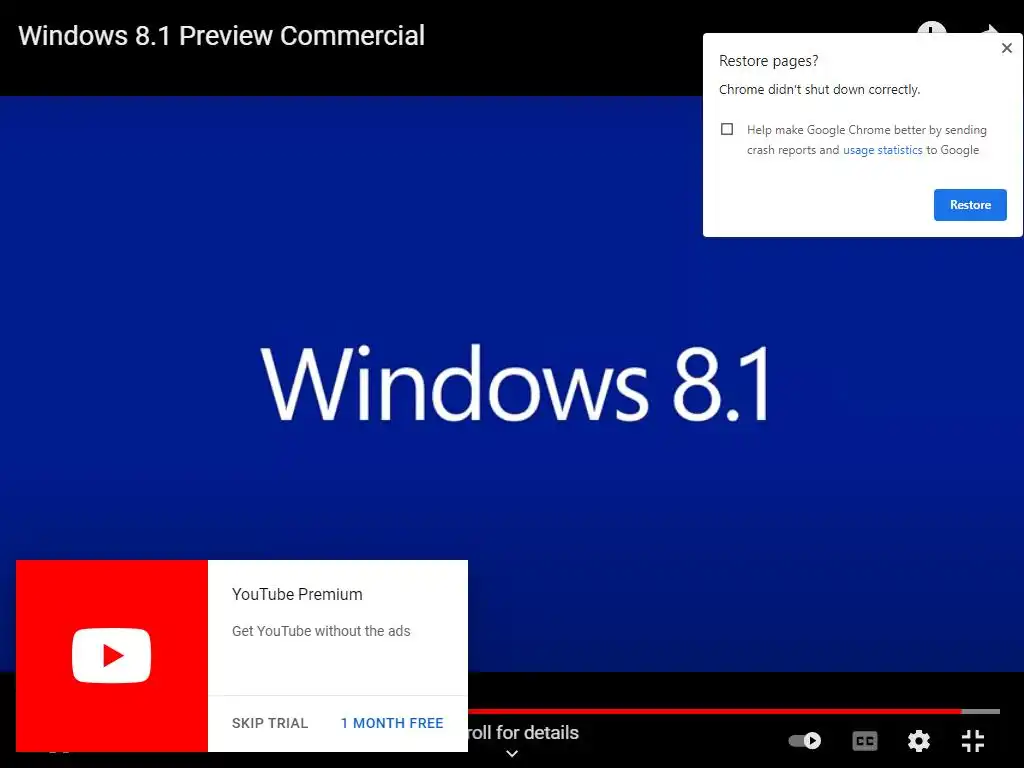Image resolution: width=1024 pixels, height=768 pixels.
Task: Exit full screen mode
Action: coord(972,741)
